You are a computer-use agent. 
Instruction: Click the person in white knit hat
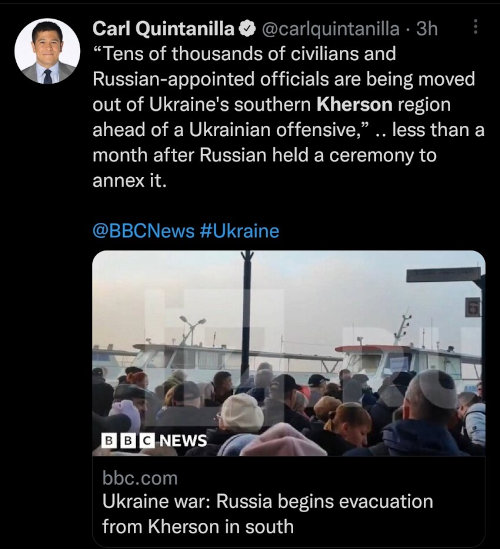coord(242,412)
